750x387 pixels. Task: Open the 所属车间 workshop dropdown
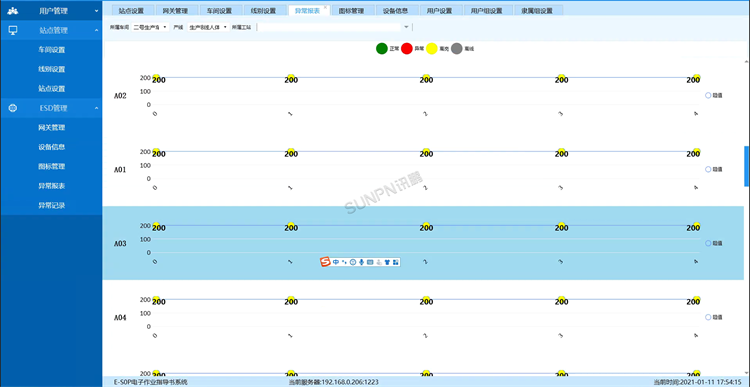[150, 27]
